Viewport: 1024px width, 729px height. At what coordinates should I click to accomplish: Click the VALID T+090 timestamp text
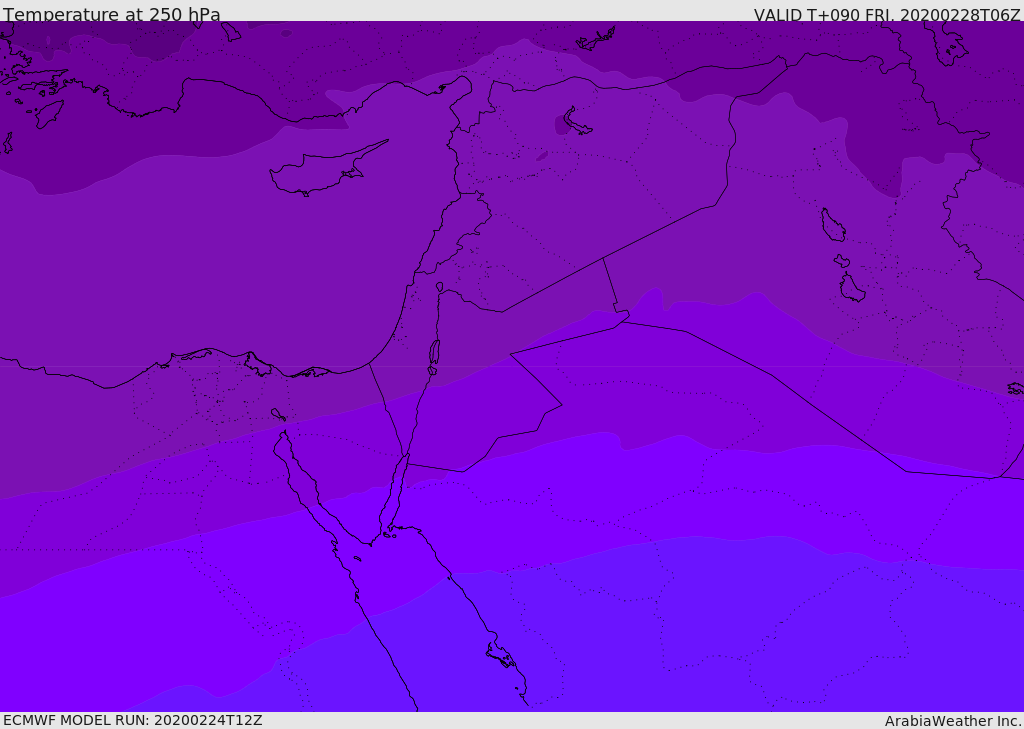886,15
